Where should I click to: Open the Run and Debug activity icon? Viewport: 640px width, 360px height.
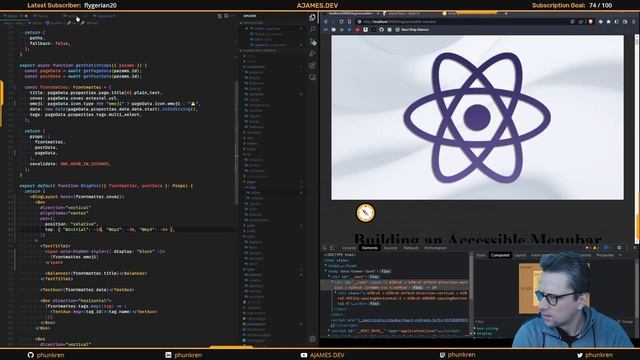click(312, 53)
